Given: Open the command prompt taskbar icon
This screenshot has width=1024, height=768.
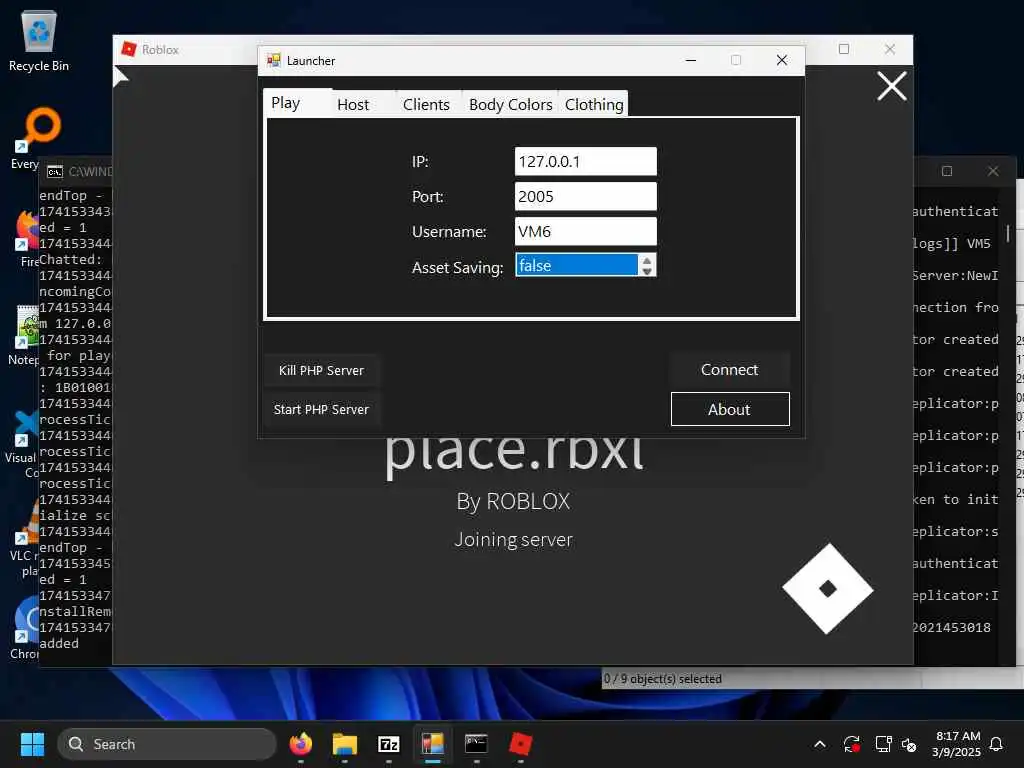Looking at the screenshot, I should [x=476, y=744].
